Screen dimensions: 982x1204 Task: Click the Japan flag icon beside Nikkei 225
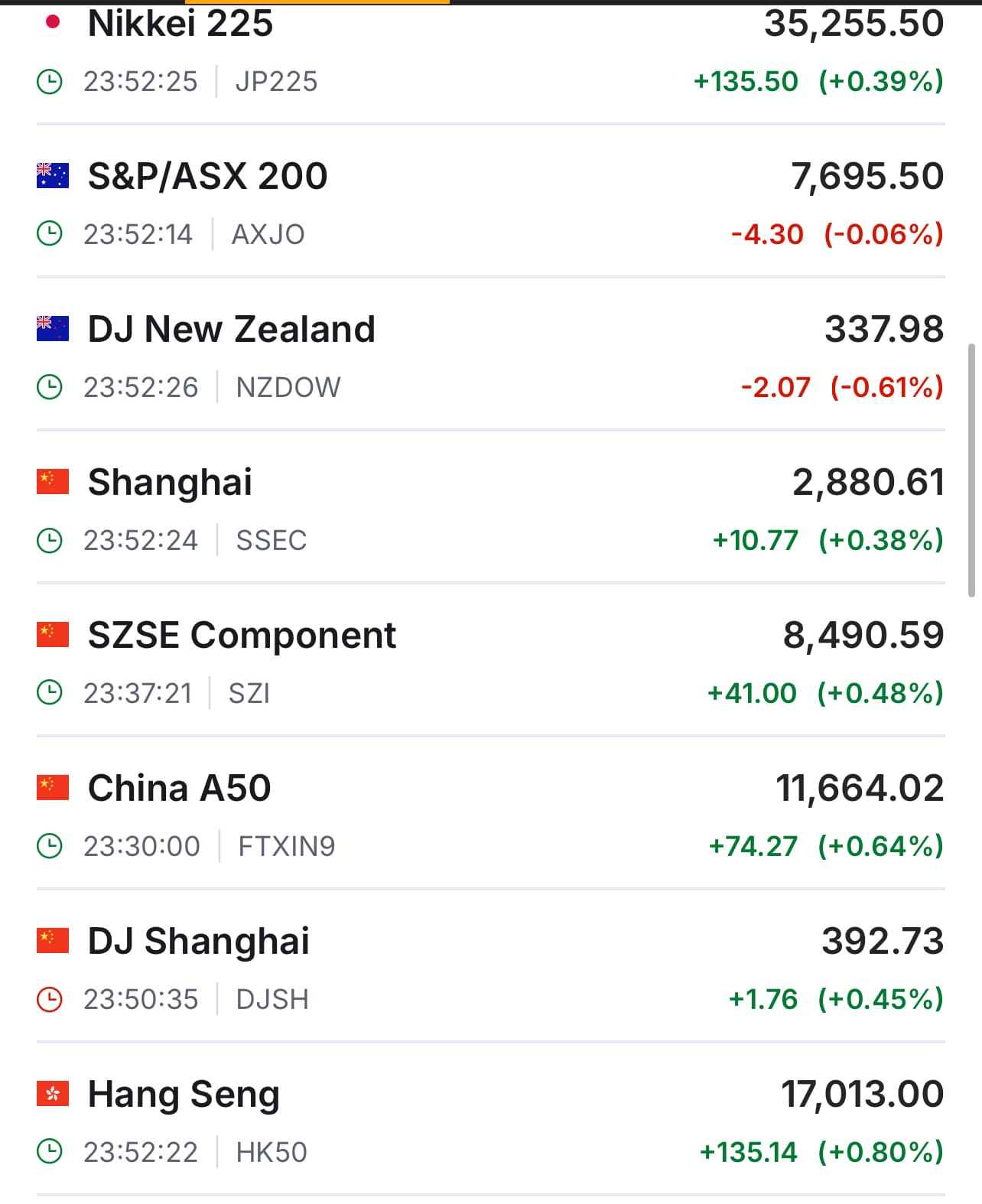tap(53, 23)
